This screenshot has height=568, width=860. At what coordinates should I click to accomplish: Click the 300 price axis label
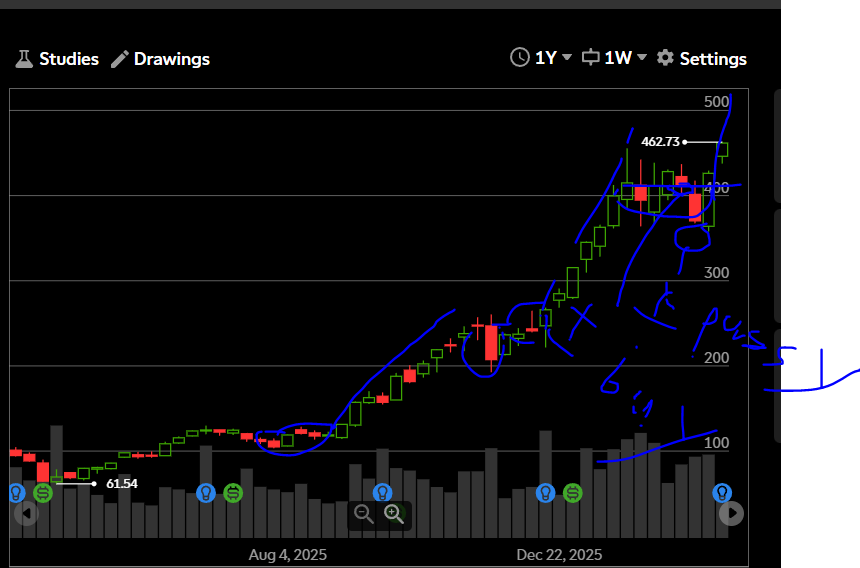716,273
